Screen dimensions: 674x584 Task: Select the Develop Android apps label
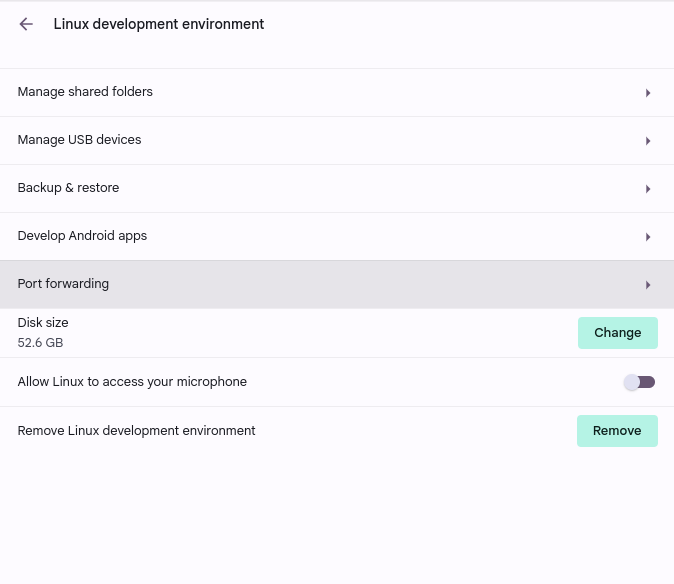point(82,236)
